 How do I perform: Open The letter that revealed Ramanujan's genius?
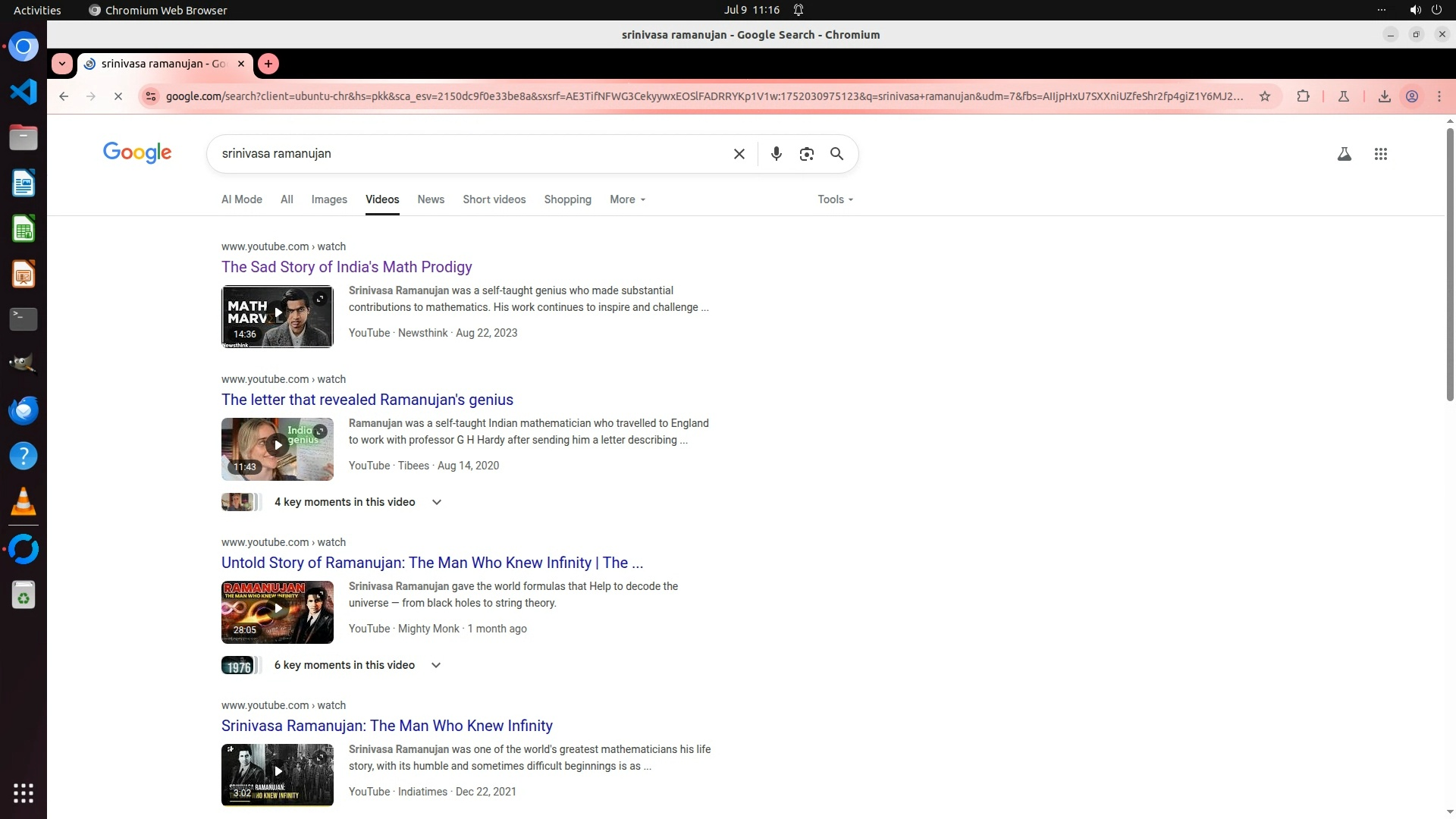pos(367,400)
